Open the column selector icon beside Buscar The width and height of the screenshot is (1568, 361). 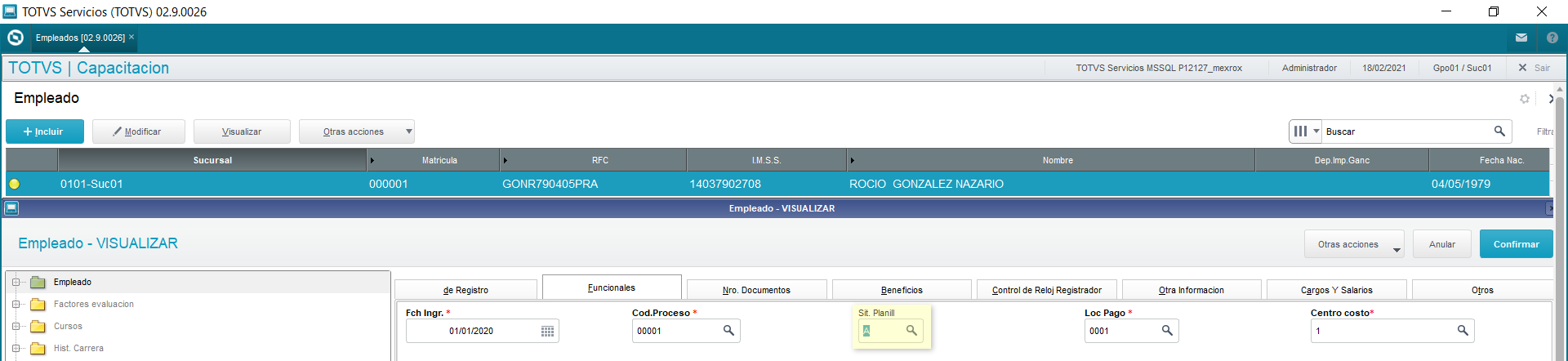[1306, 131]
